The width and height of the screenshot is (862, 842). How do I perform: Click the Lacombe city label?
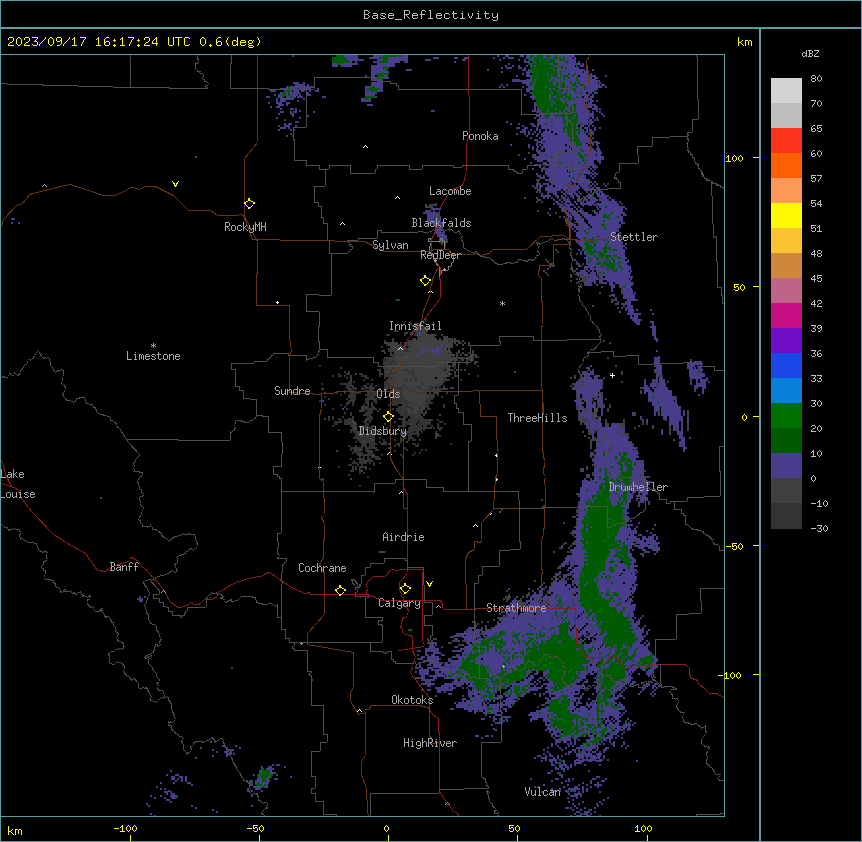coord(450,191)
